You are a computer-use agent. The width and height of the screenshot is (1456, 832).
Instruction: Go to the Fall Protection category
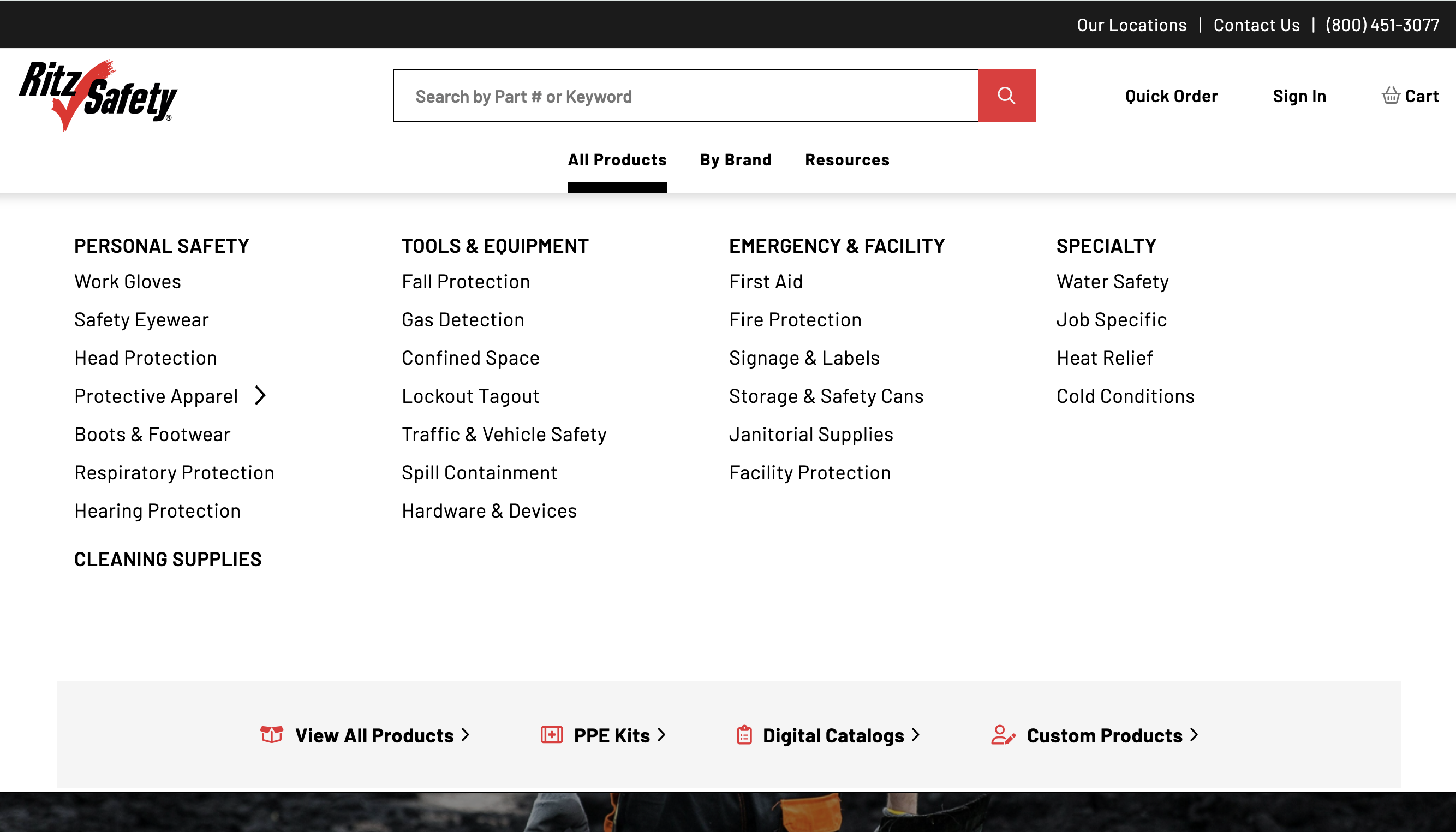click(466, 282)
